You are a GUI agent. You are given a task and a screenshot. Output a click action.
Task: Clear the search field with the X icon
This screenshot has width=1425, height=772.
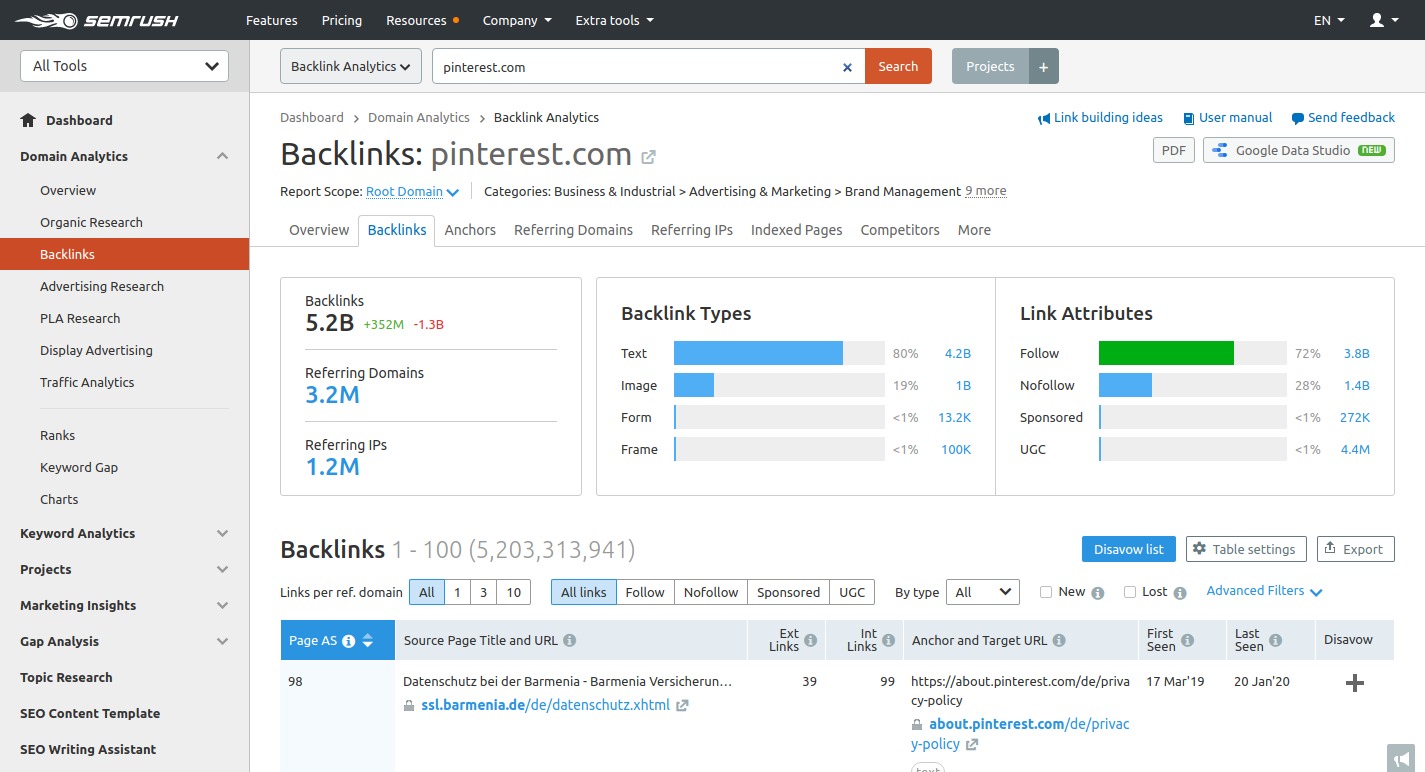click(847, 67)
